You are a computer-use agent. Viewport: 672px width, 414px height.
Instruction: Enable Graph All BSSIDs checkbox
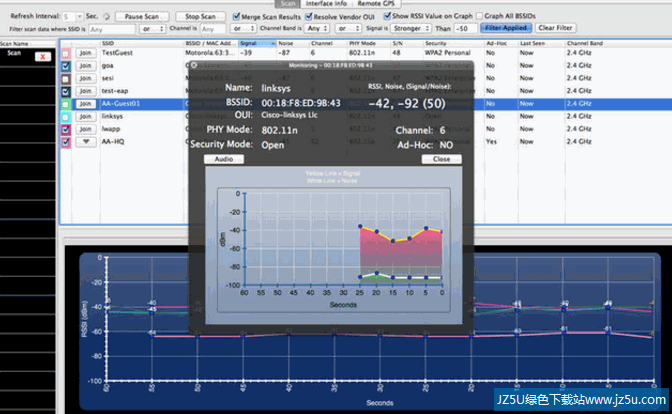point(479,17)
